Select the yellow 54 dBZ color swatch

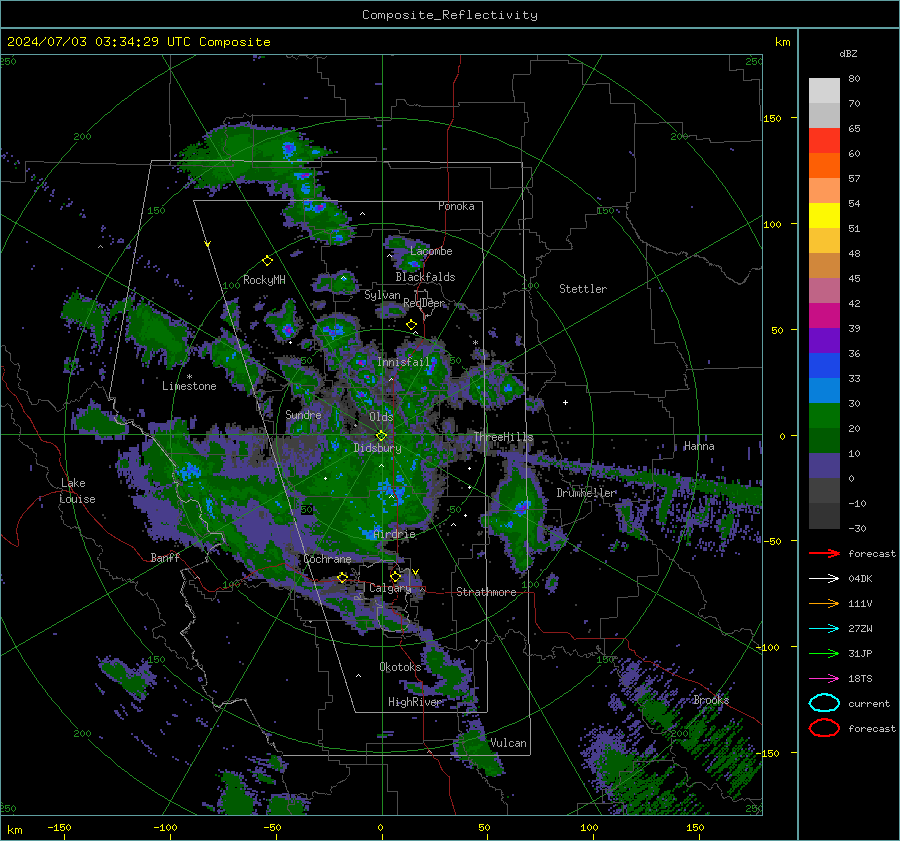click(824, 216)
